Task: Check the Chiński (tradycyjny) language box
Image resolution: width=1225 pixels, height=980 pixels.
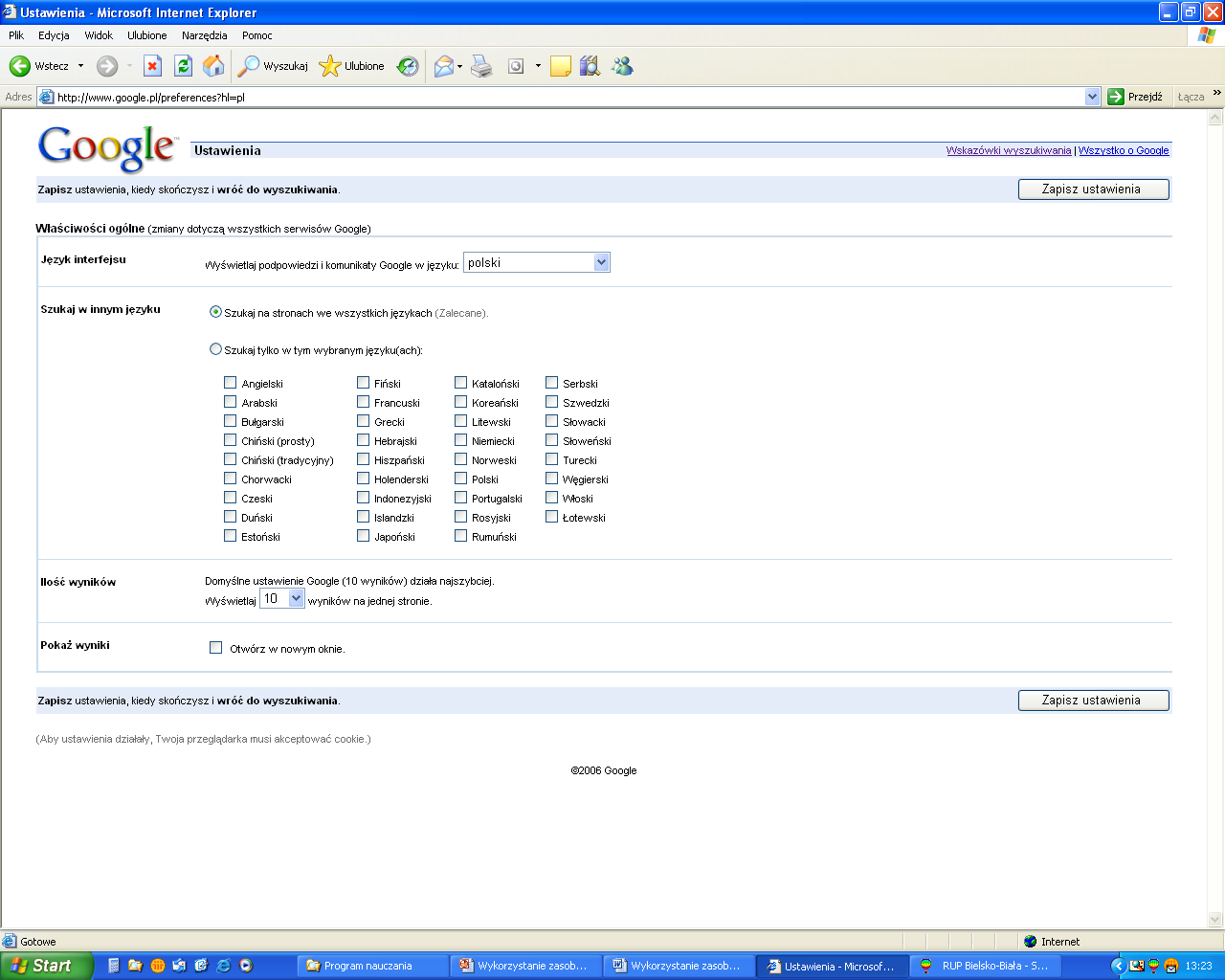Action: [230, 459]
